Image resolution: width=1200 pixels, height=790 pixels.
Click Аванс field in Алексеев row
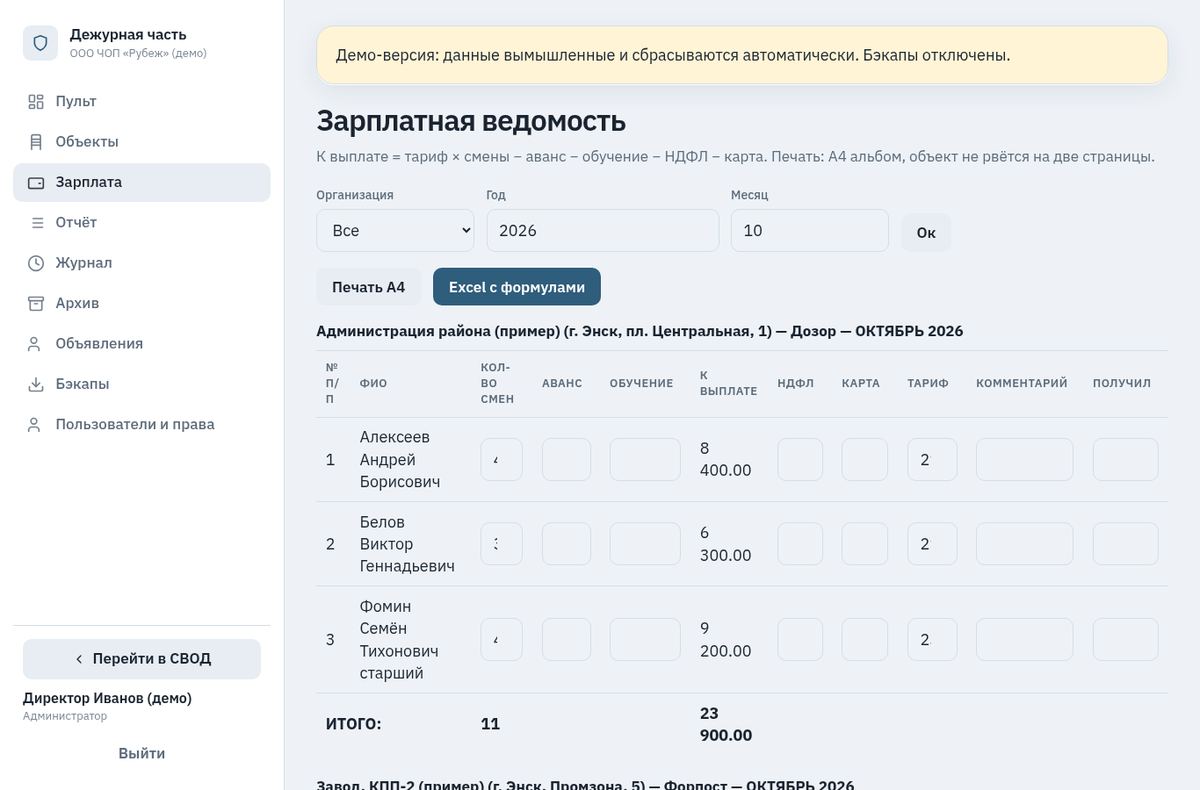(566, 460)
